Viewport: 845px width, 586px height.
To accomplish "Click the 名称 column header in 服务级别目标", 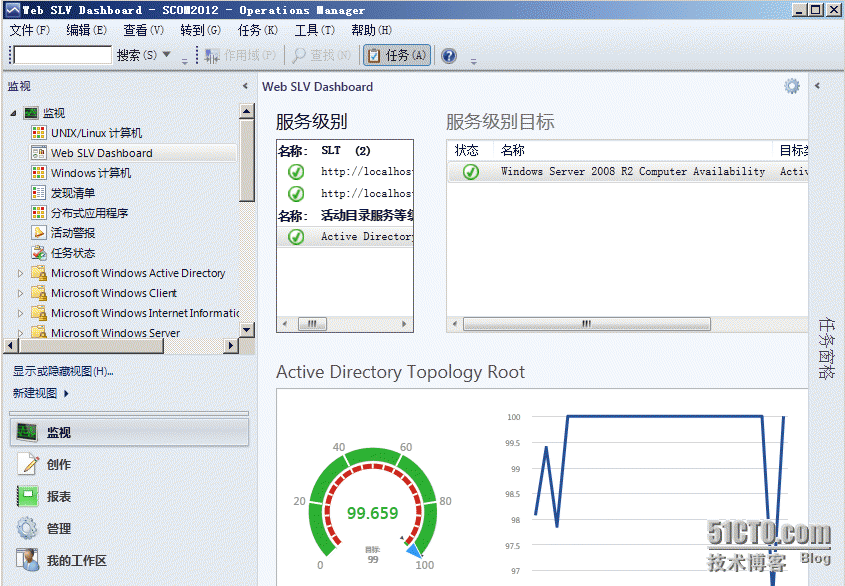I will [x=512, y=150].
